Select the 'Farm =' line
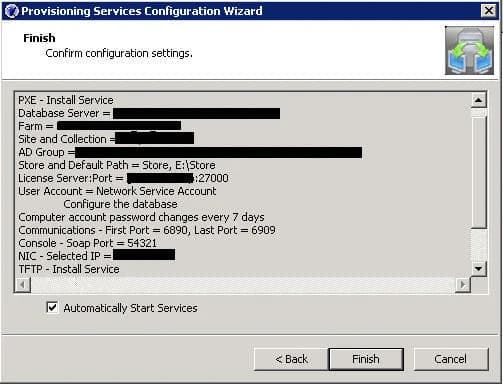503x384 pixels. point(100,126)
